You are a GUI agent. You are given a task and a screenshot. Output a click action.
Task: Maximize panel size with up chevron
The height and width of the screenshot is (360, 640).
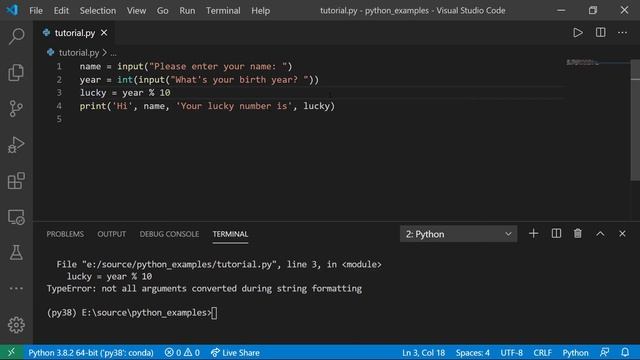pyautogui.click(x=600, y=234)
